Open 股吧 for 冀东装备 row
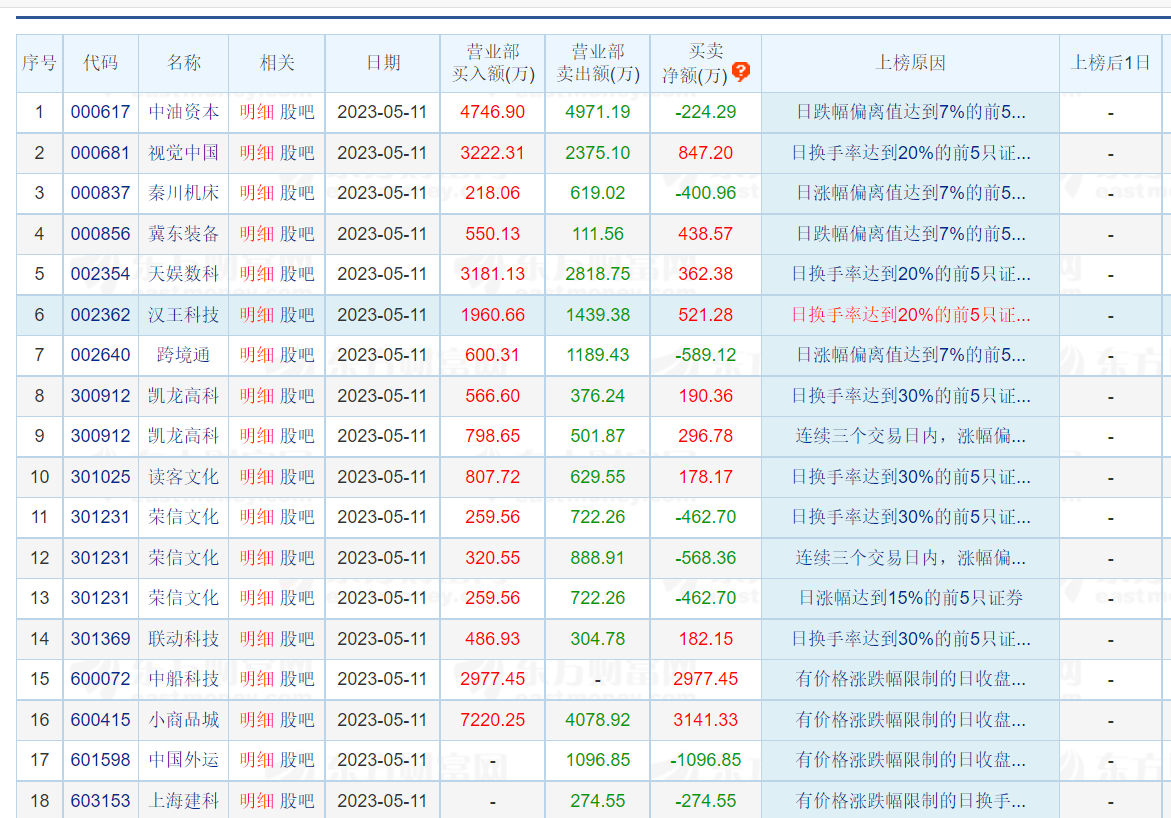The height and width of the screenshot is (818, 1171). (297, 234)
